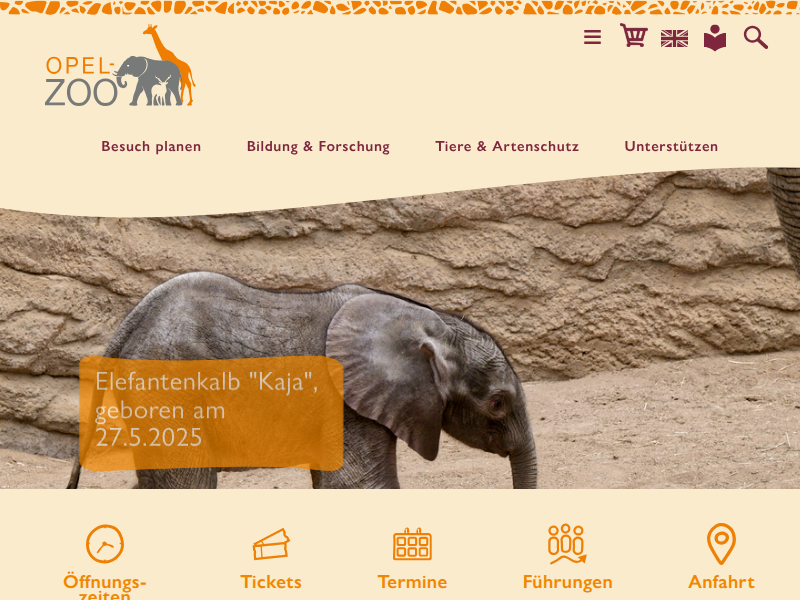Open the hamburger menu icon
800x600 pixels.
[592, 37]
